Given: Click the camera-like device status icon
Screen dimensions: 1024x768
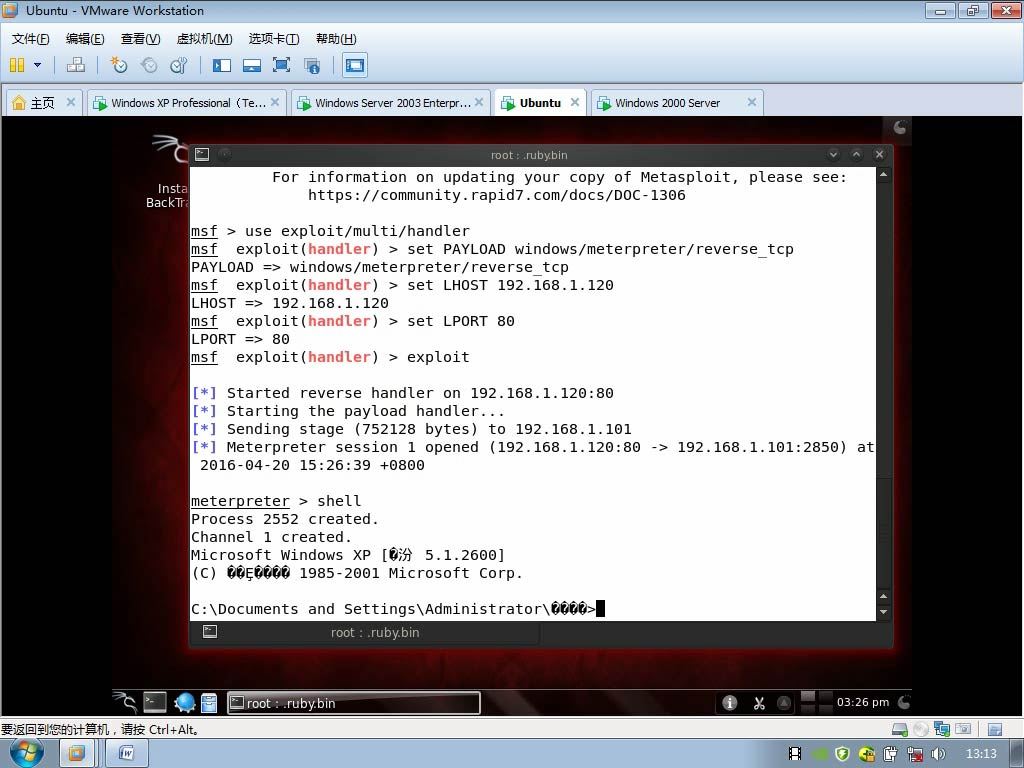Looking at the screenshot, I should 963,729.
